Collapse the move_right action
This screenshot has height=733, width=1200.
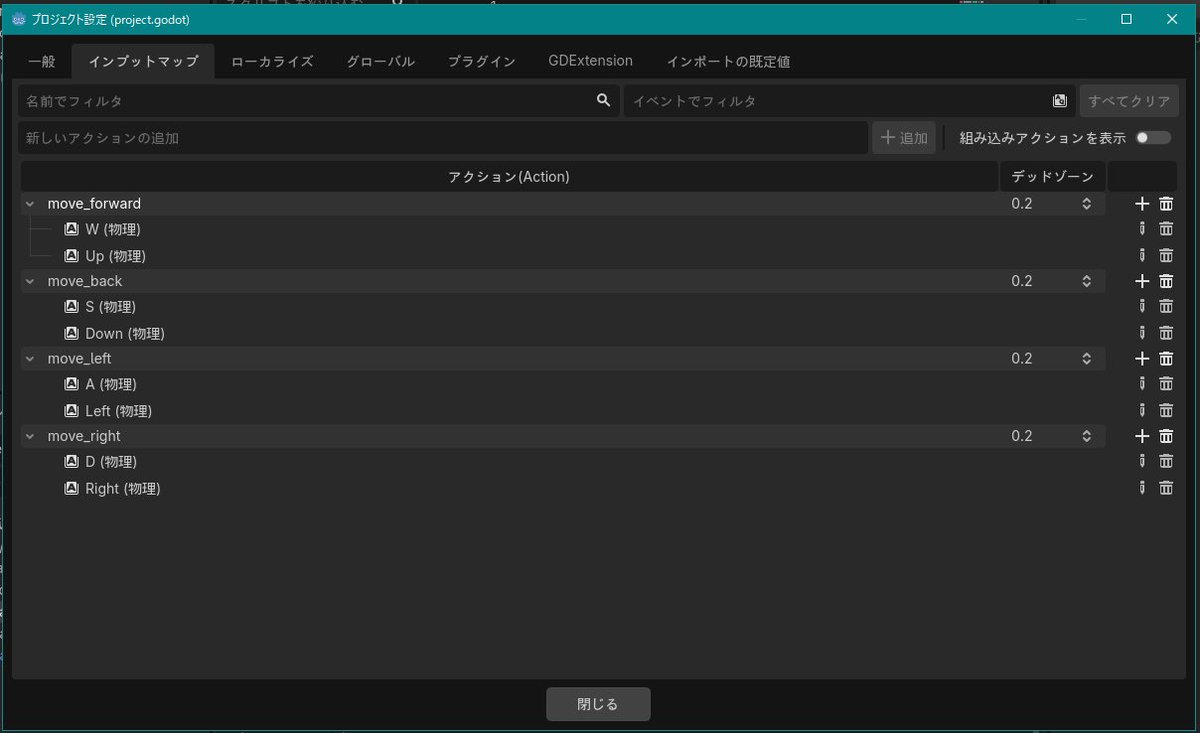pos(30,436)
